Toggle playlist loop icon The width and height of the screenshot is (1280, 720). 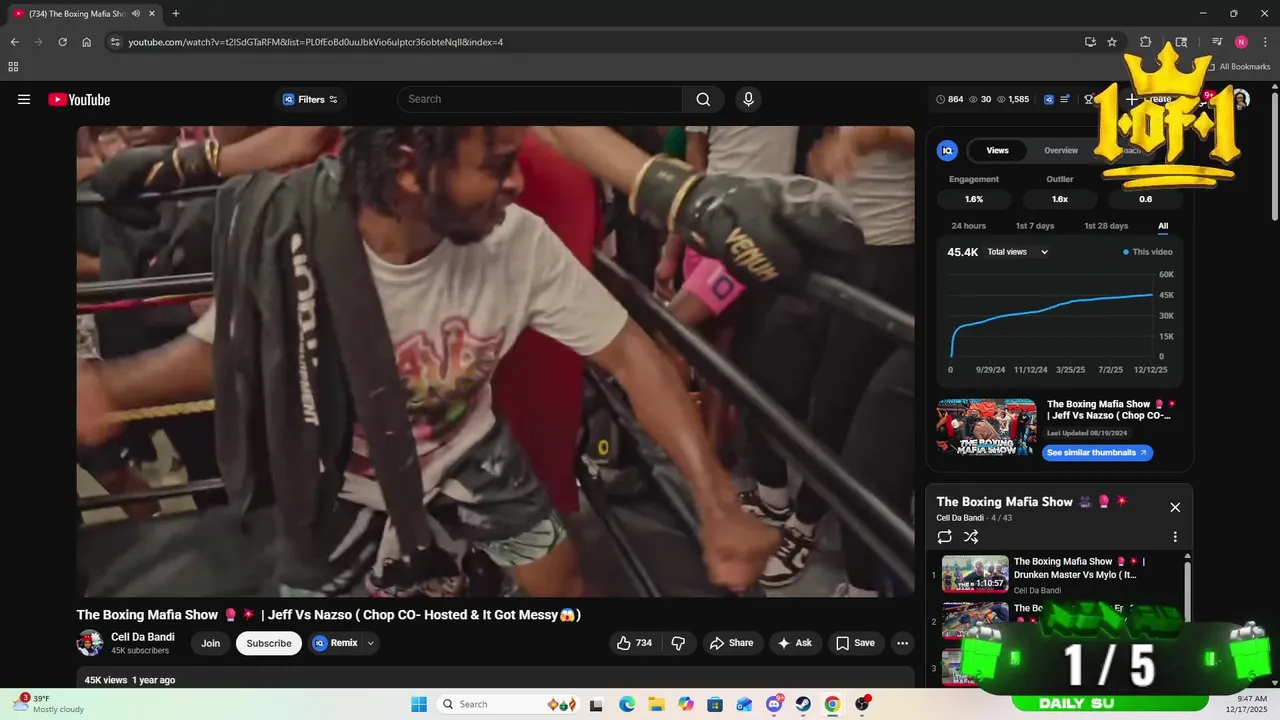(x=945, y=537)
